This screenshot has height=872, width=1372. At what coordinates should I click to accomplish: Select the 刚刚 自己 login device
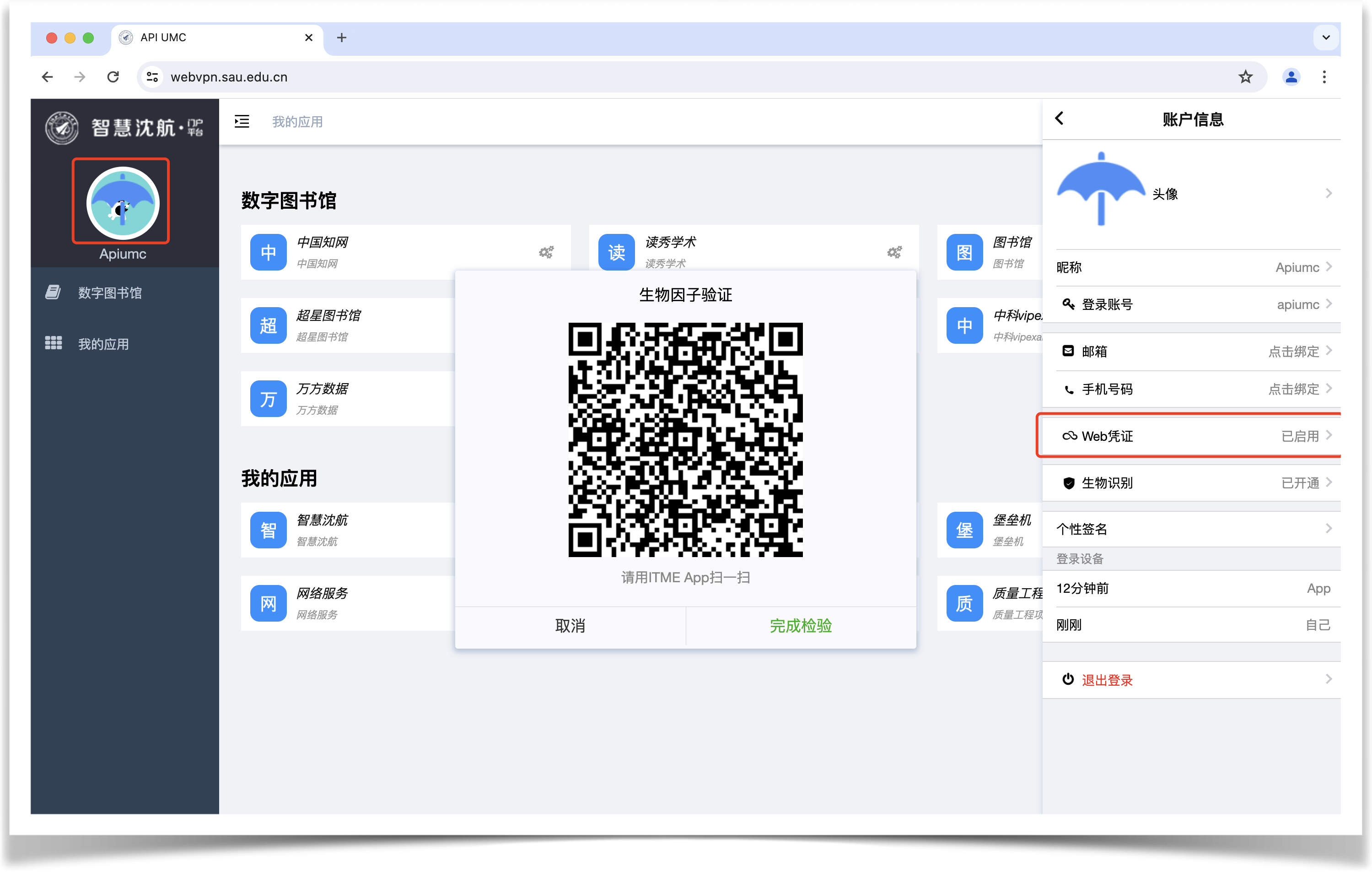coord(1191,625)
